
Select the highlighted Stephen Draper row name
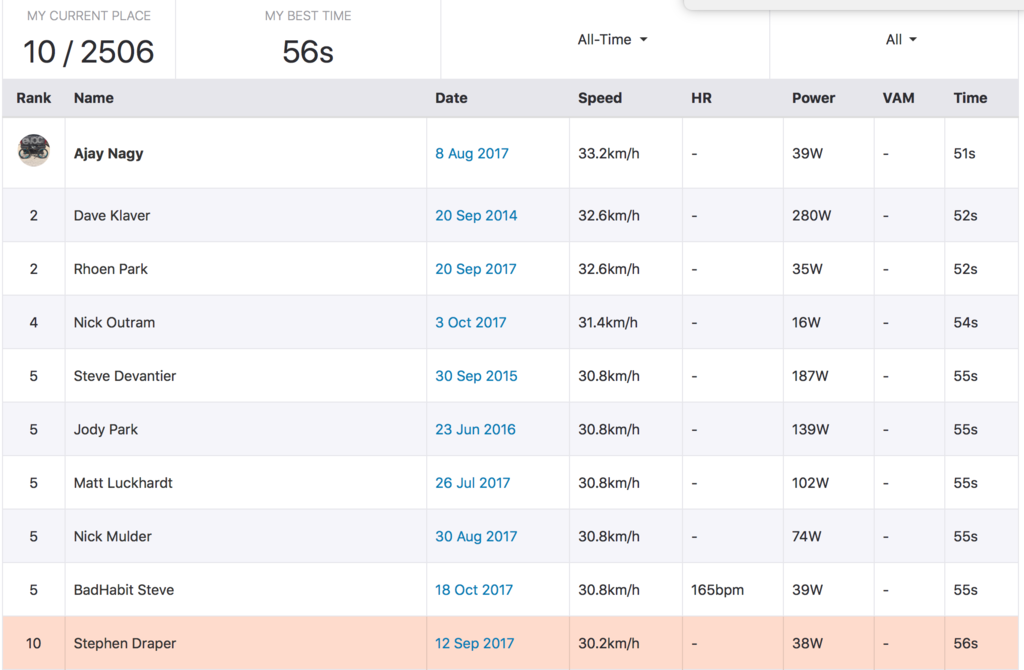[x=125, y=644]
